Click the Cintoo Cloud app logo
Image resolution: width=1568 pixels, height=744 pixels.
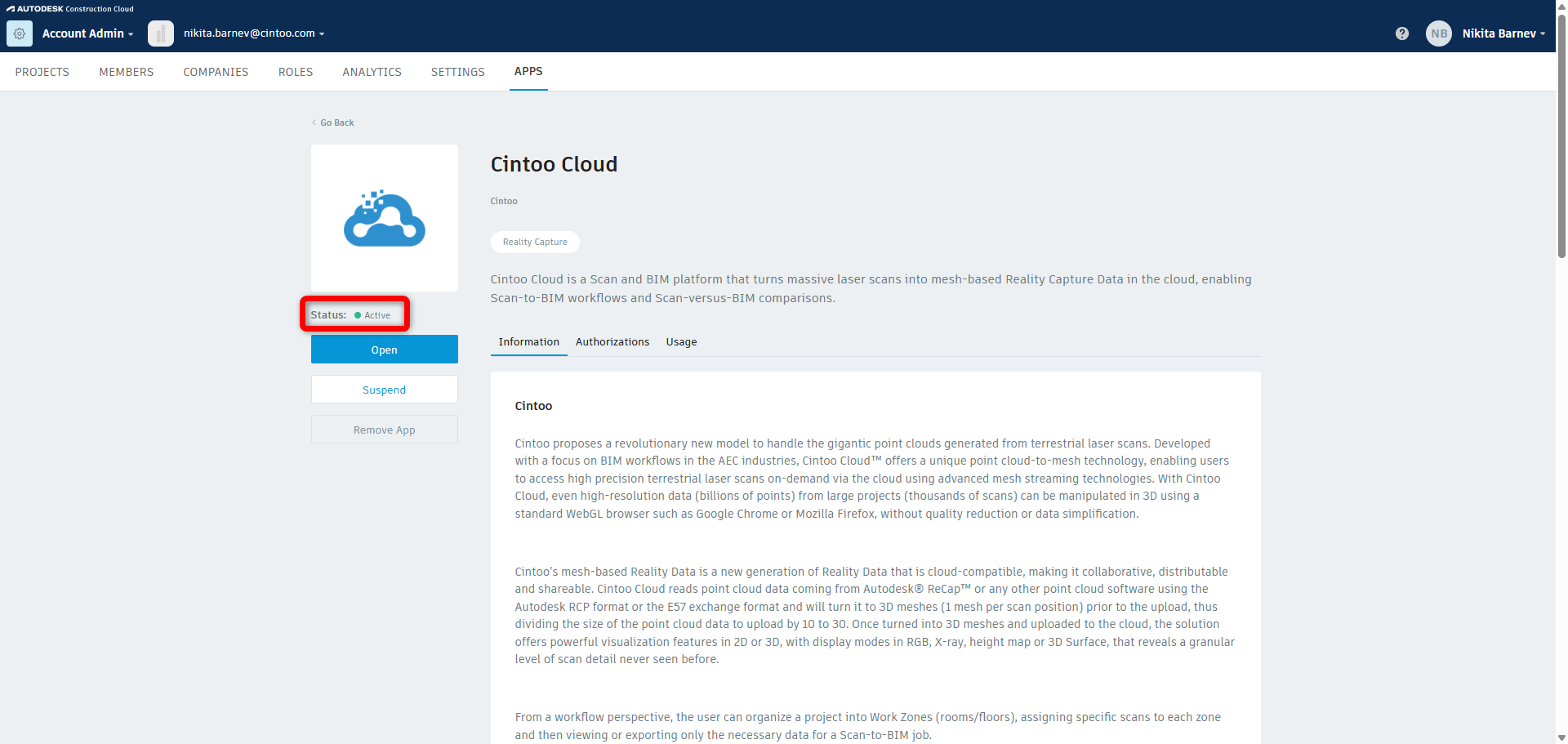385,218
